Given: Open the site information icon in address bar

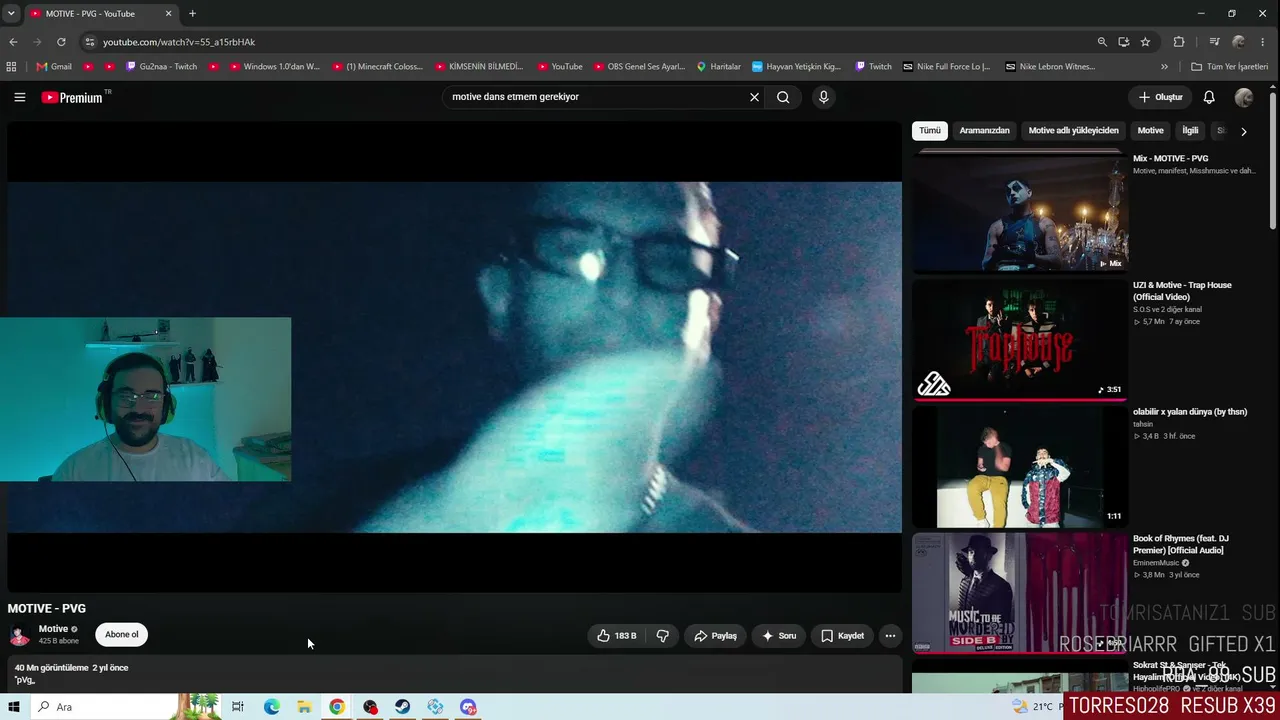Looking at the screenshot, I should click(x=89, y=42).
